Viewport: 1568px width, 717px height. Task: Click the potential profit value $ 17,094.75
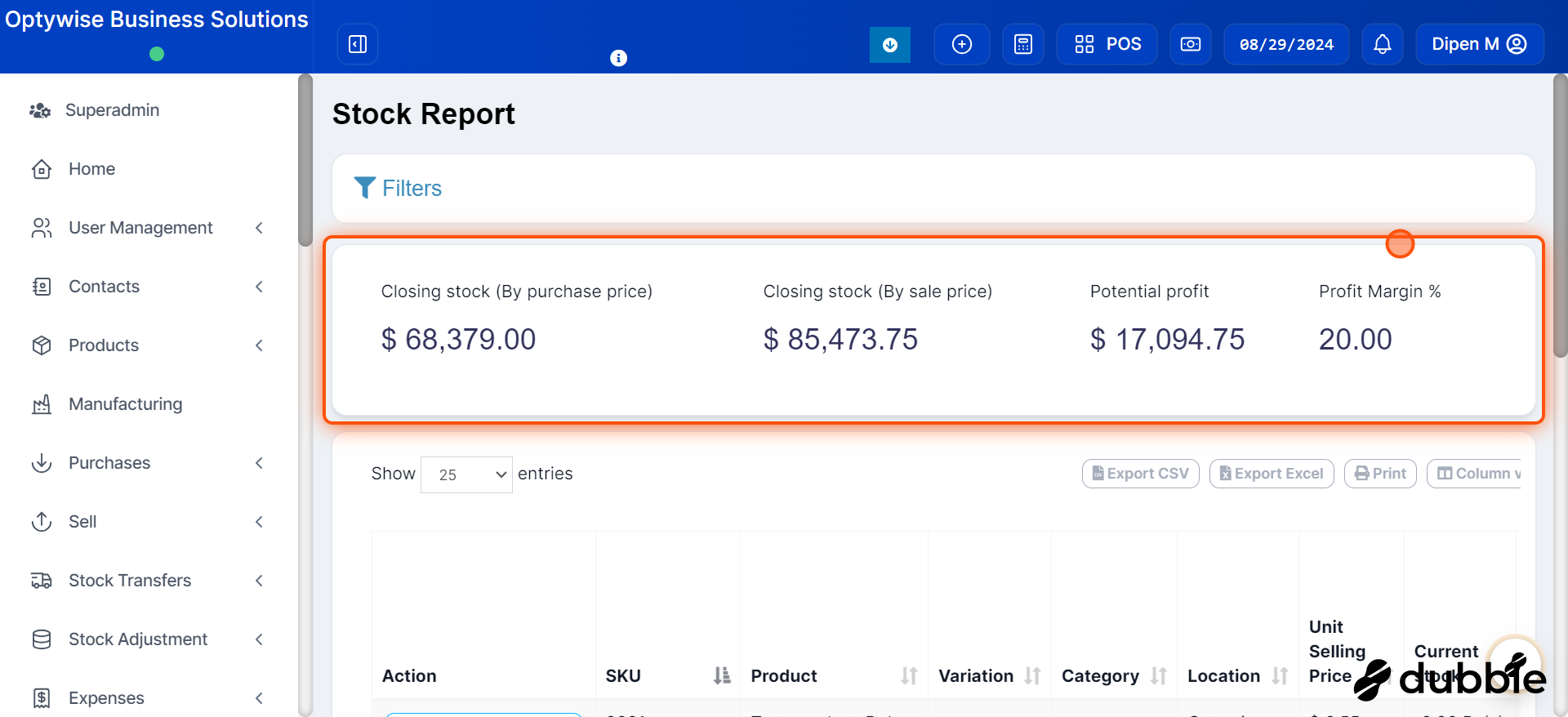(1167, 340)
